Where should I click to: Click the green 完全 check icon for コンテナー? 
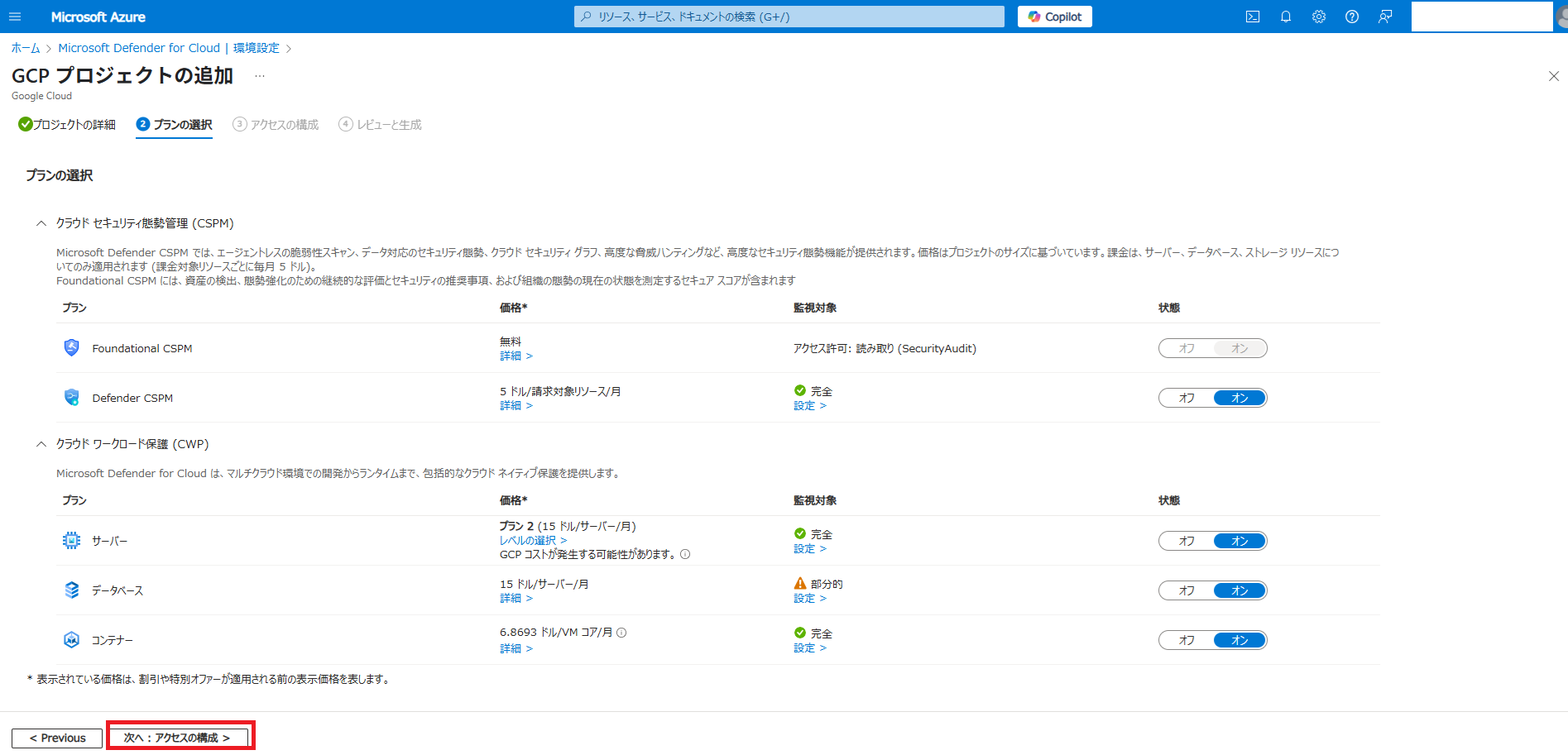tap(800, 633)
